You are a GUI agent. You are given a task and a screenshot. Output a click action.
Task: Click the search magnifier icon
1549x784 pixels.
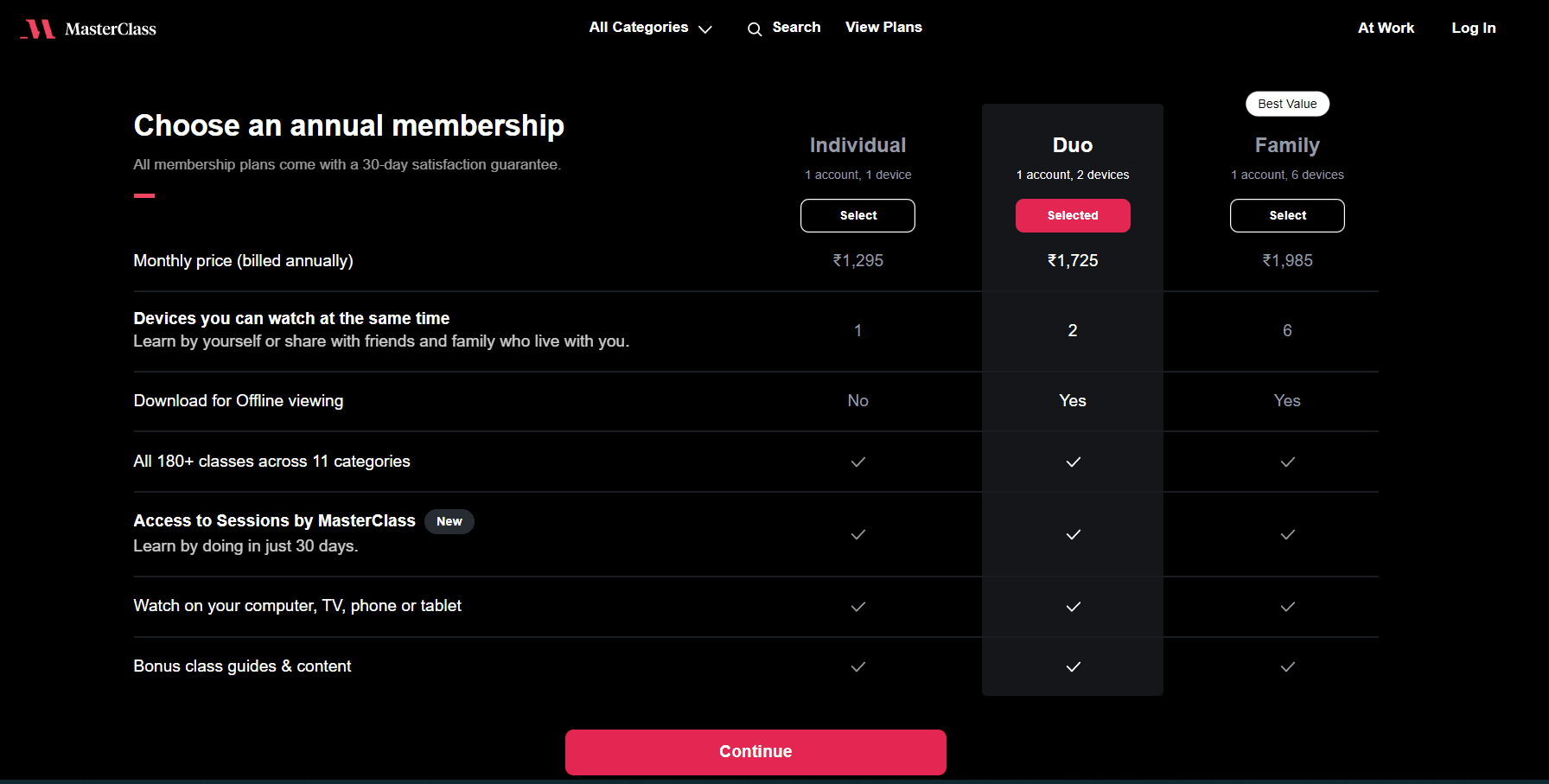755,29
